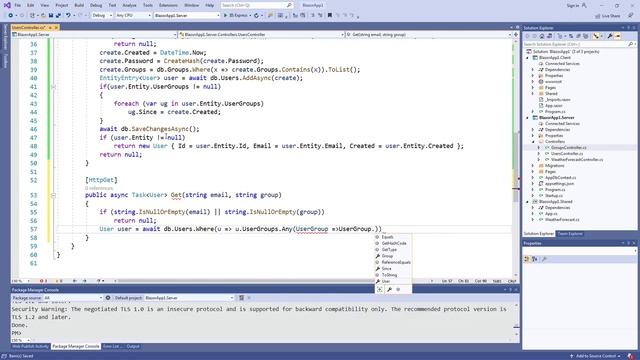Expand Dependencies under BlazorApp1.Client
Screen dimensions: 640x360
click(x=533, y=70)
